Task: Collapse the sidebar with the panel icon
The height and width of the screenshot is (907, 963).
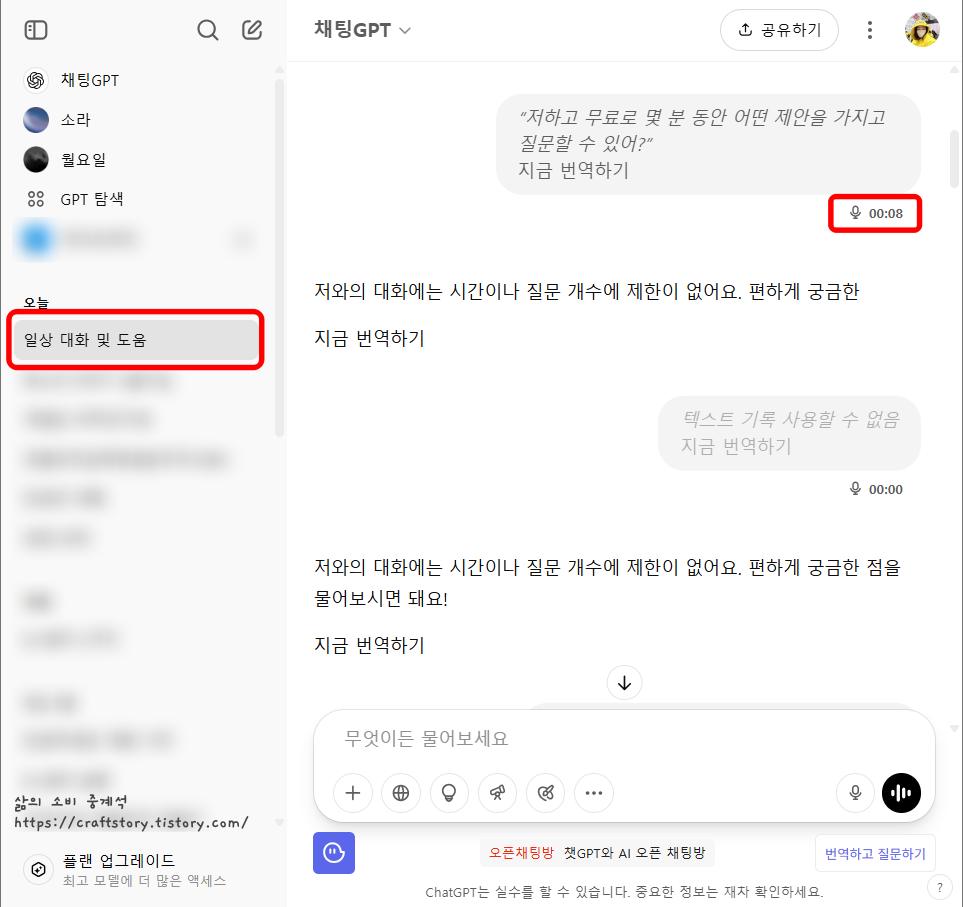Action: pyautogui.click(x=36, y=29)
